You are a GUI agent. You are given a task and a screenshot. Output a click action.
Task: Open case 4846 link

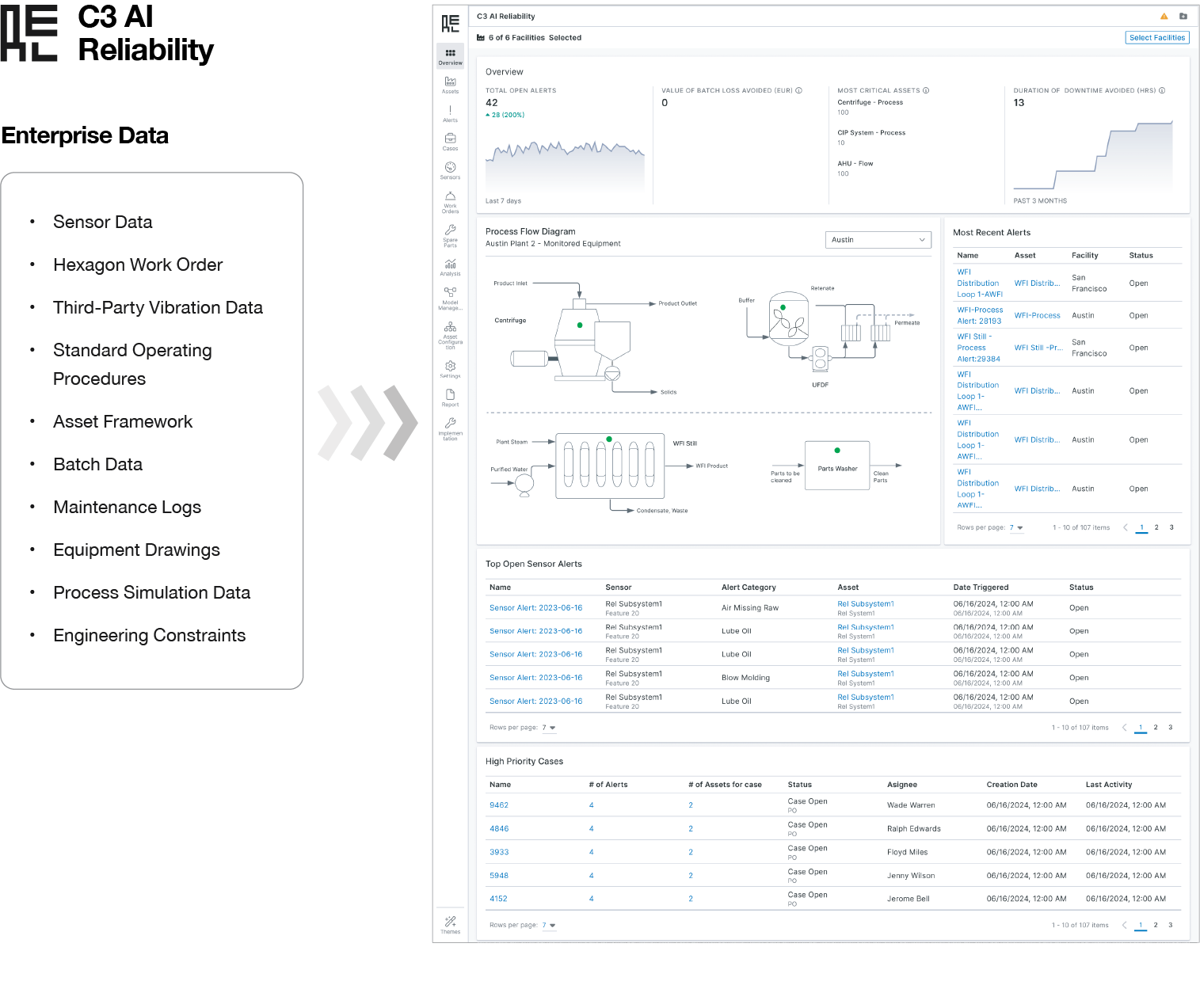pyautogui.click(x=499, y=829)
